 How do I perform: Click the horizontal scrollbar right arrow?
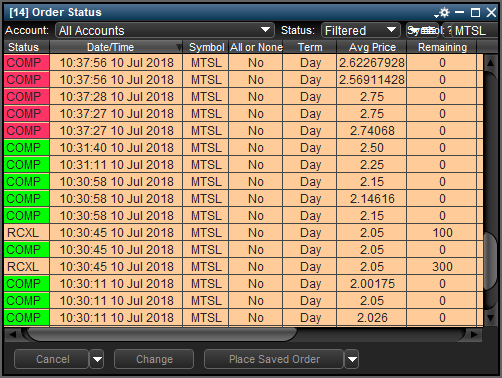(x=474, y=334)
